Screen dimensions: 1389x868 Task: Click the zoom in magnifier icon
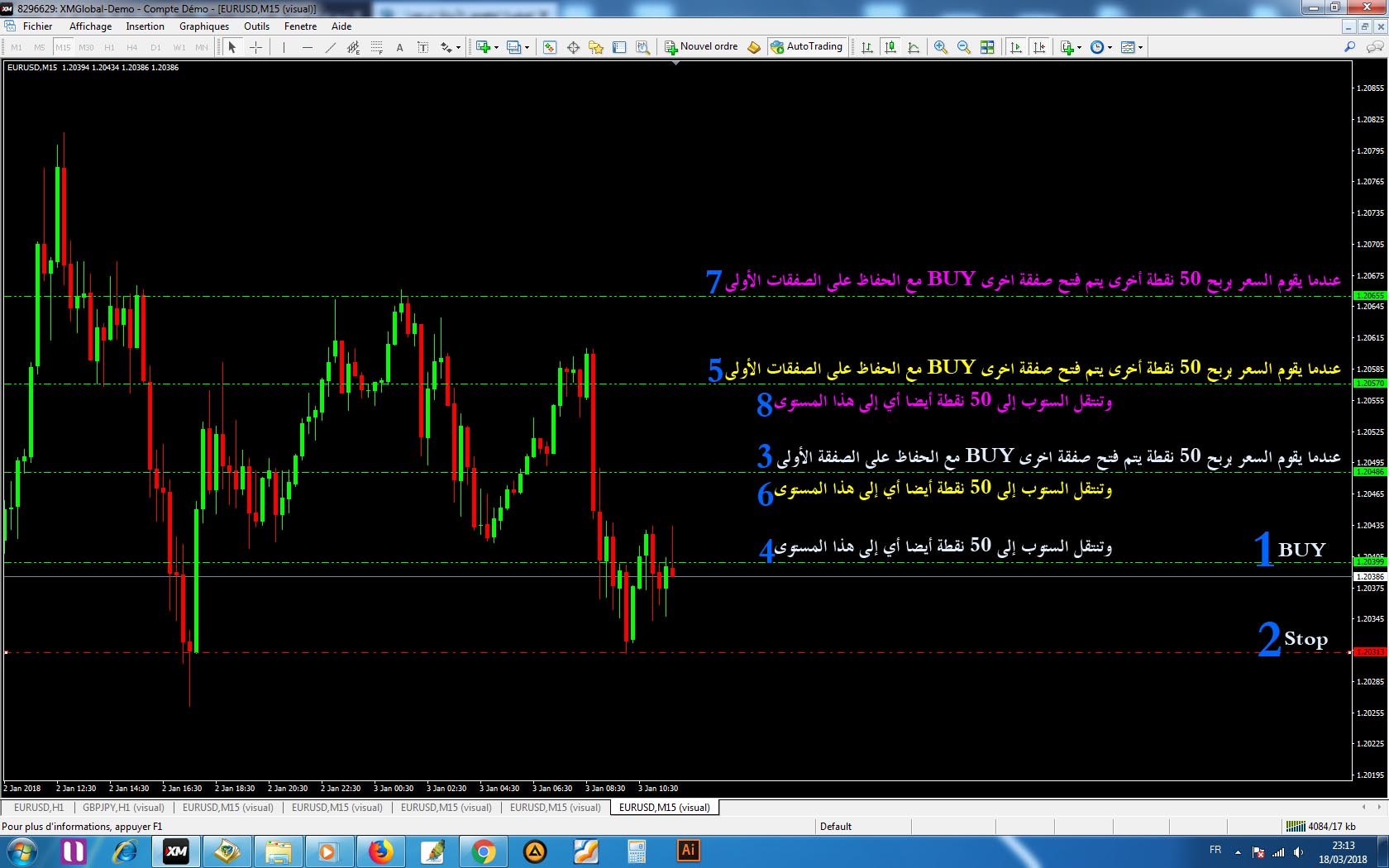(x=940, y=47)
